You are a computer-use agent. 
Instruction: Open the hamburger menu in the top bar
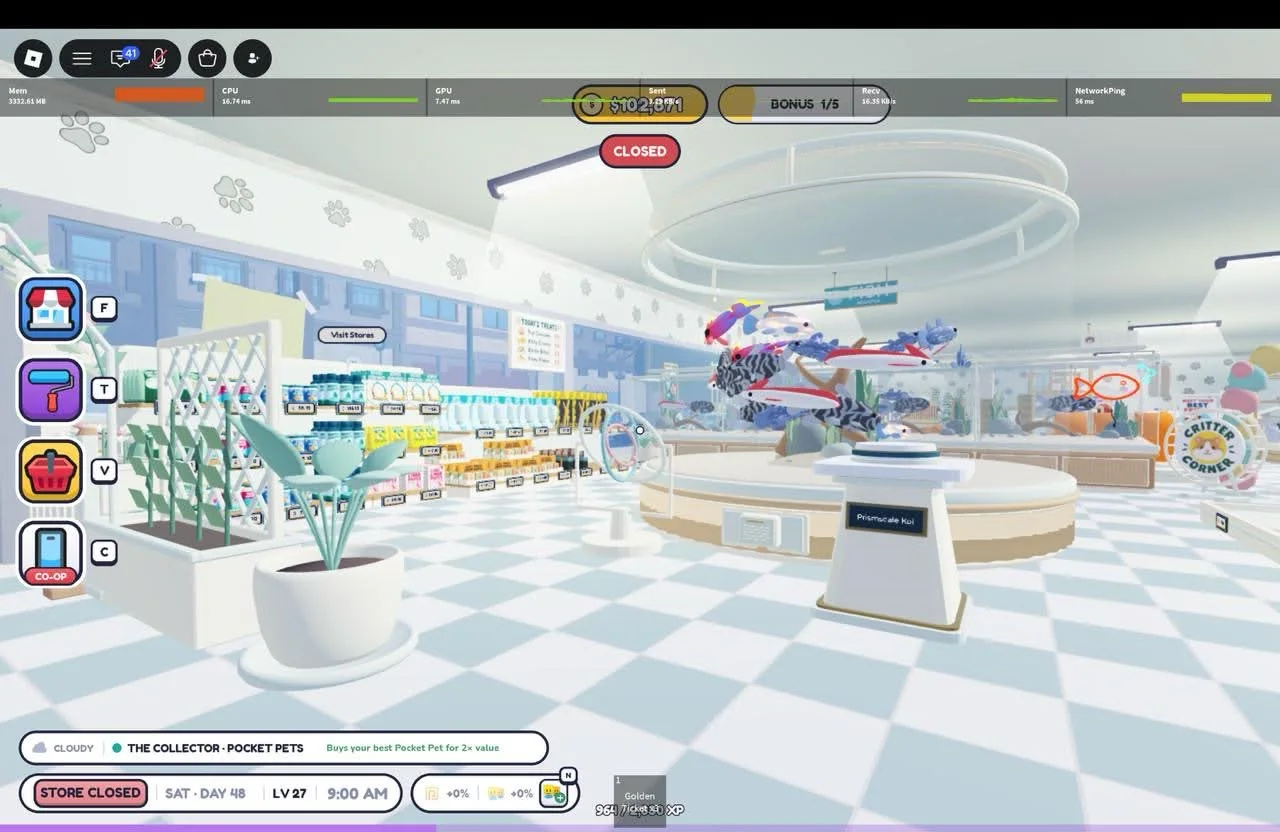click(x=82, y=58)
